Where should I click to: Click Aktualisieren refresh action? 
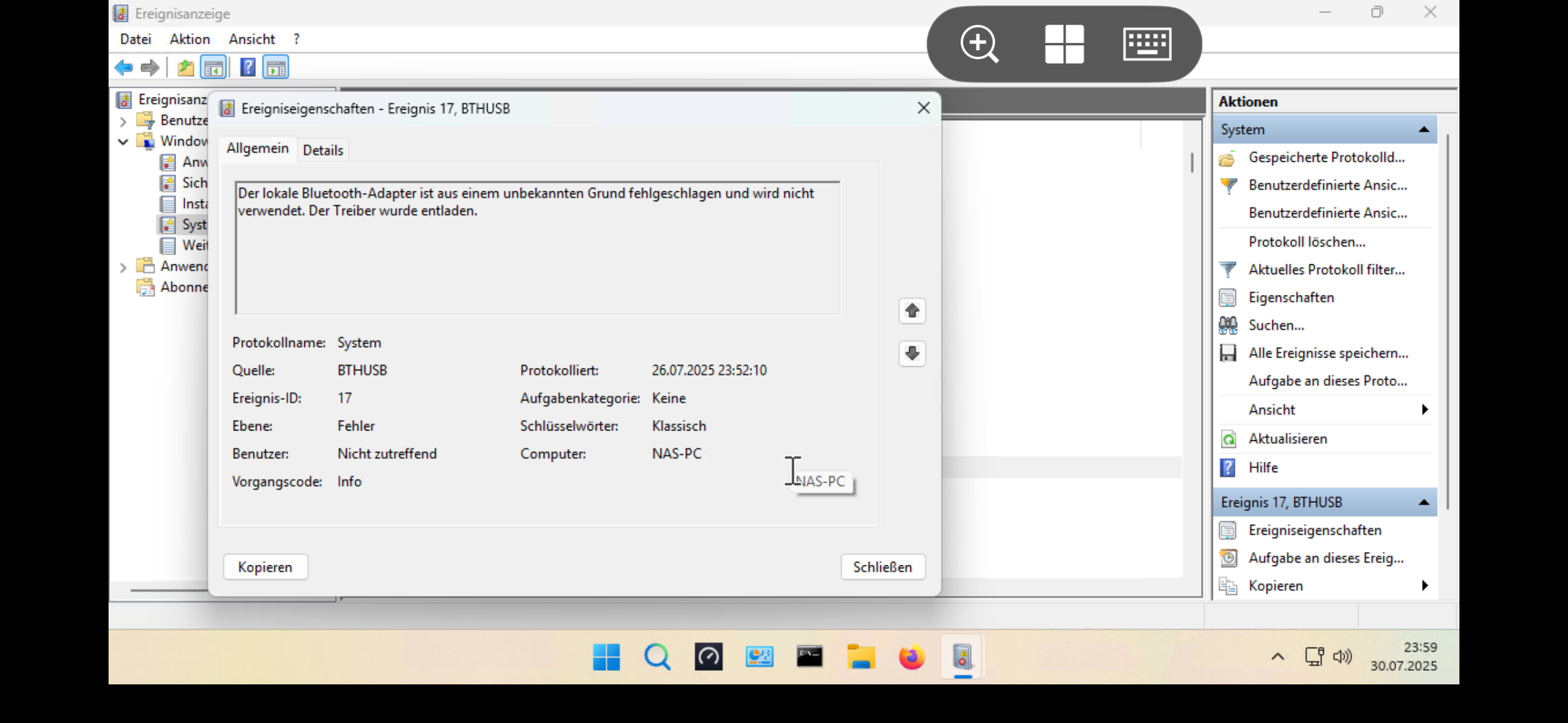[1287, 438]
